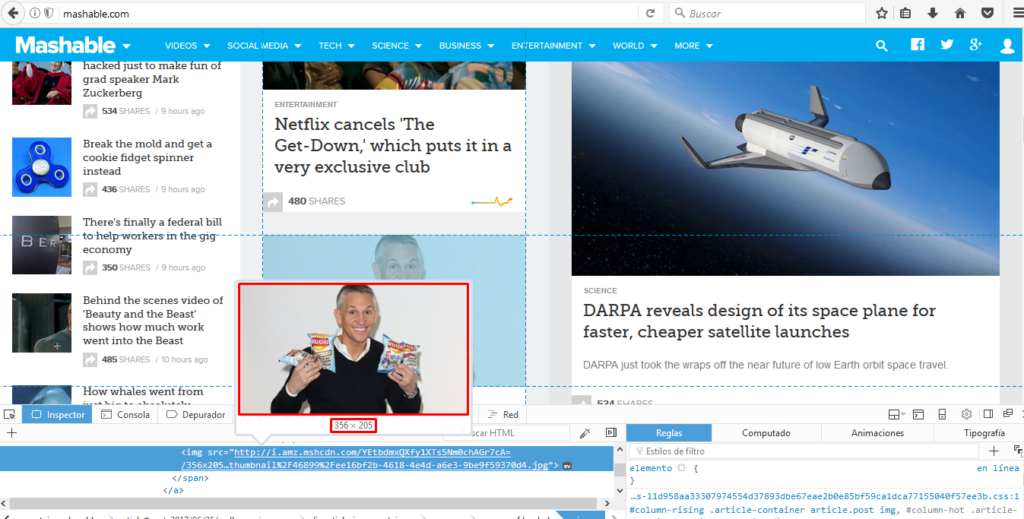Open DARPA space plane article headline
This screenshot has width=1024, height=519.
coord(759,321)
